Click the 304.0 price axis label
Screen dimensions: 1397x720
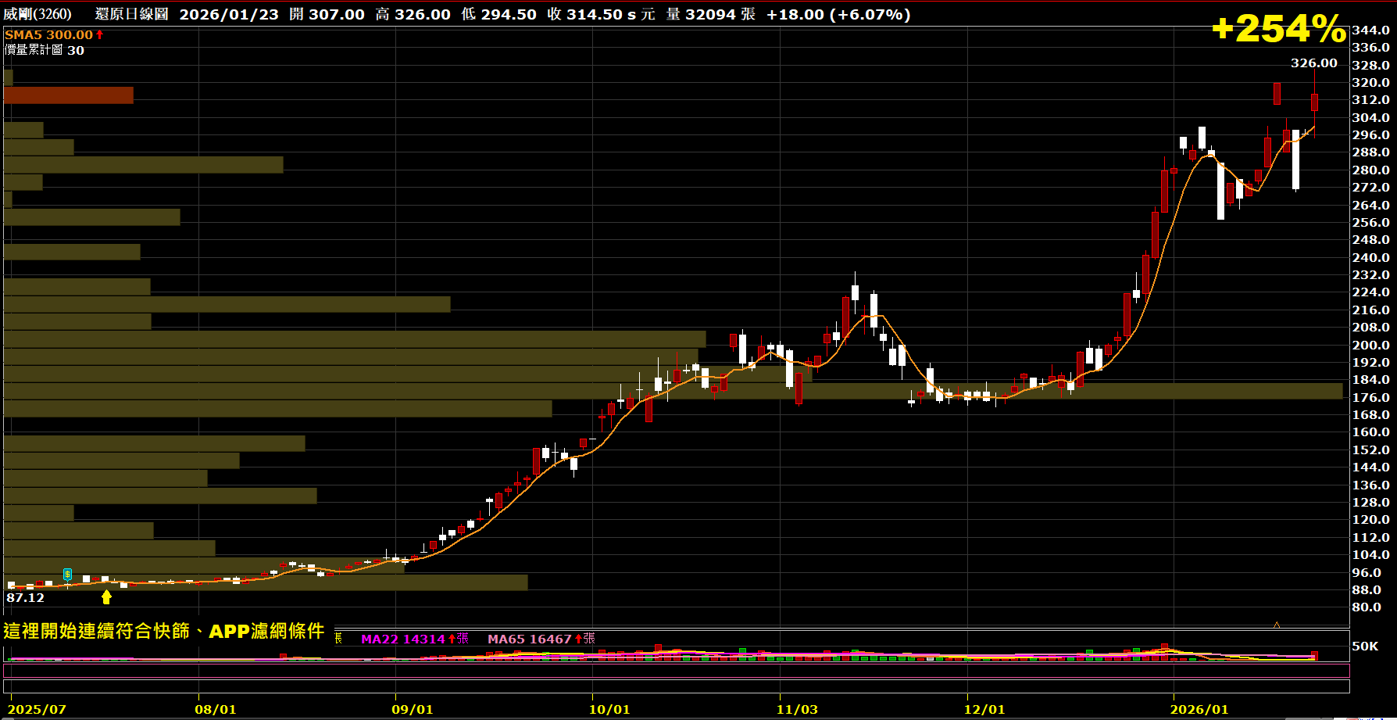1369,117
